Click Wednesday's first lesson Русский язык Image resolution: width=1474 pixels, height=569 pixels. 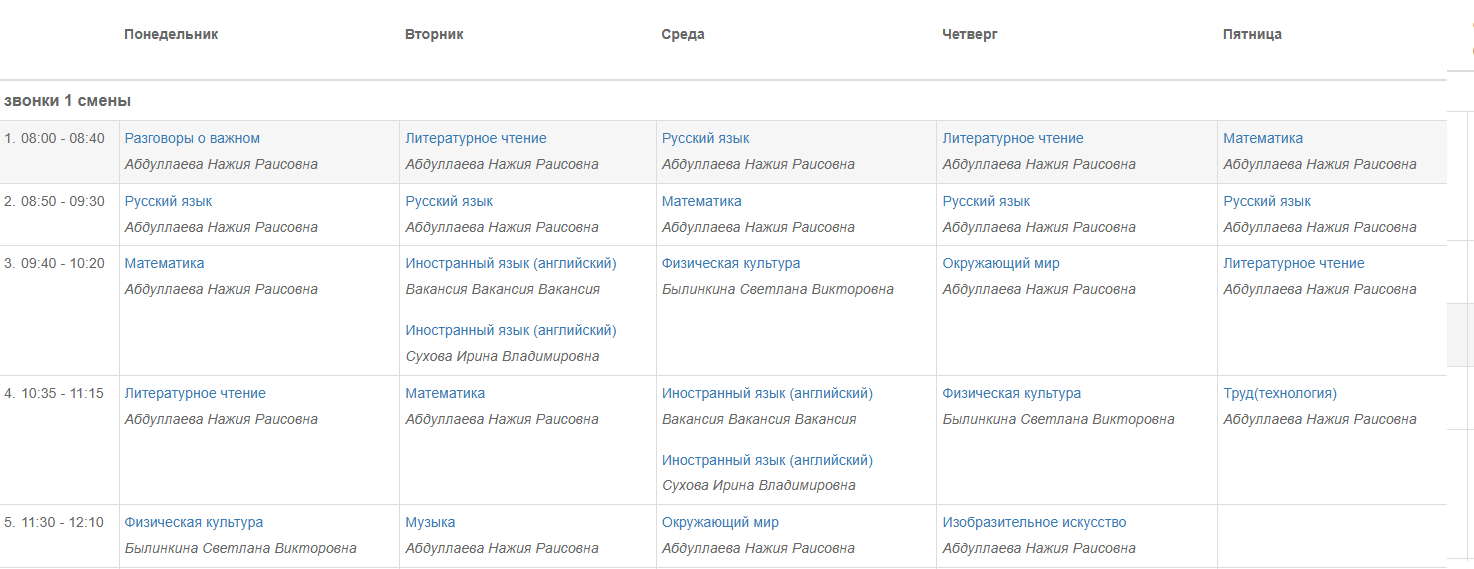pyautogui.click(x=705, y=138)
